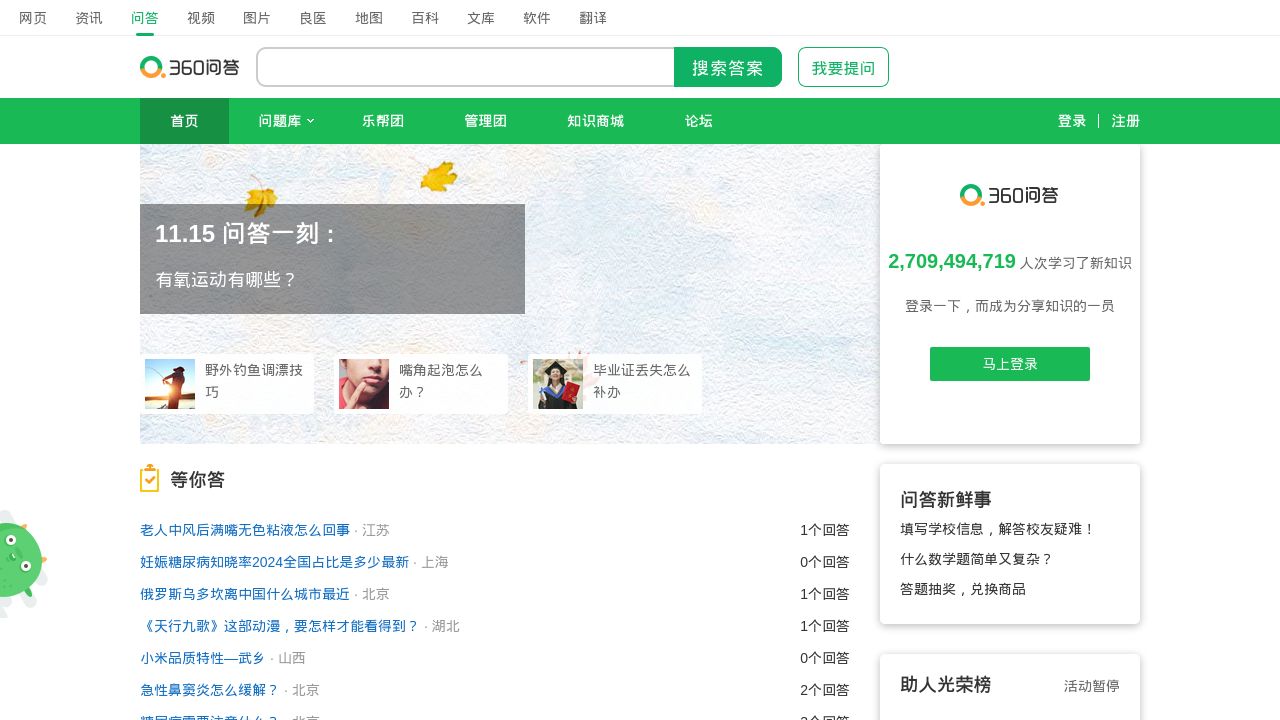Image resolution: width=1280 pixels, height=720 pixels.
Task: Switch to the 良医 tab
Action: tap(313, 18)
